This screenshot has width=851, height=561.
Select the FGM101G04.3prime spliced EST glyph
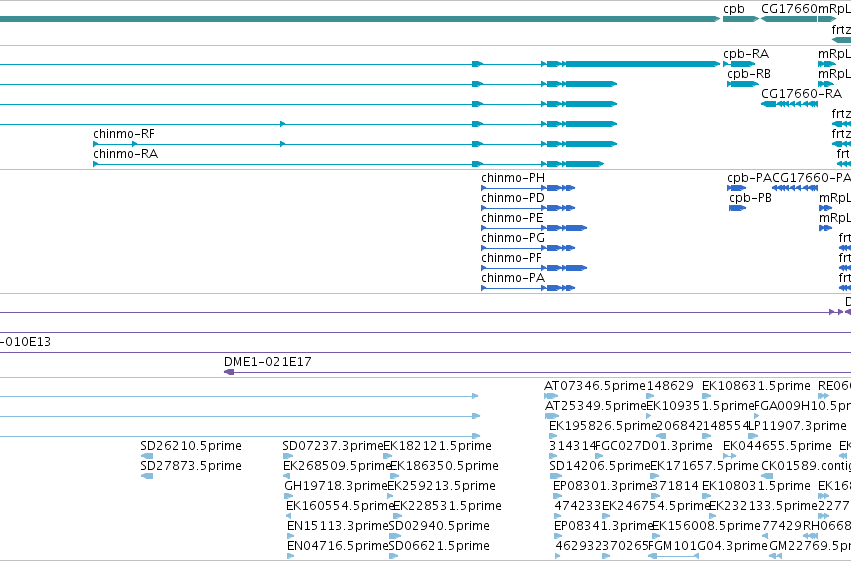point(674,556)
